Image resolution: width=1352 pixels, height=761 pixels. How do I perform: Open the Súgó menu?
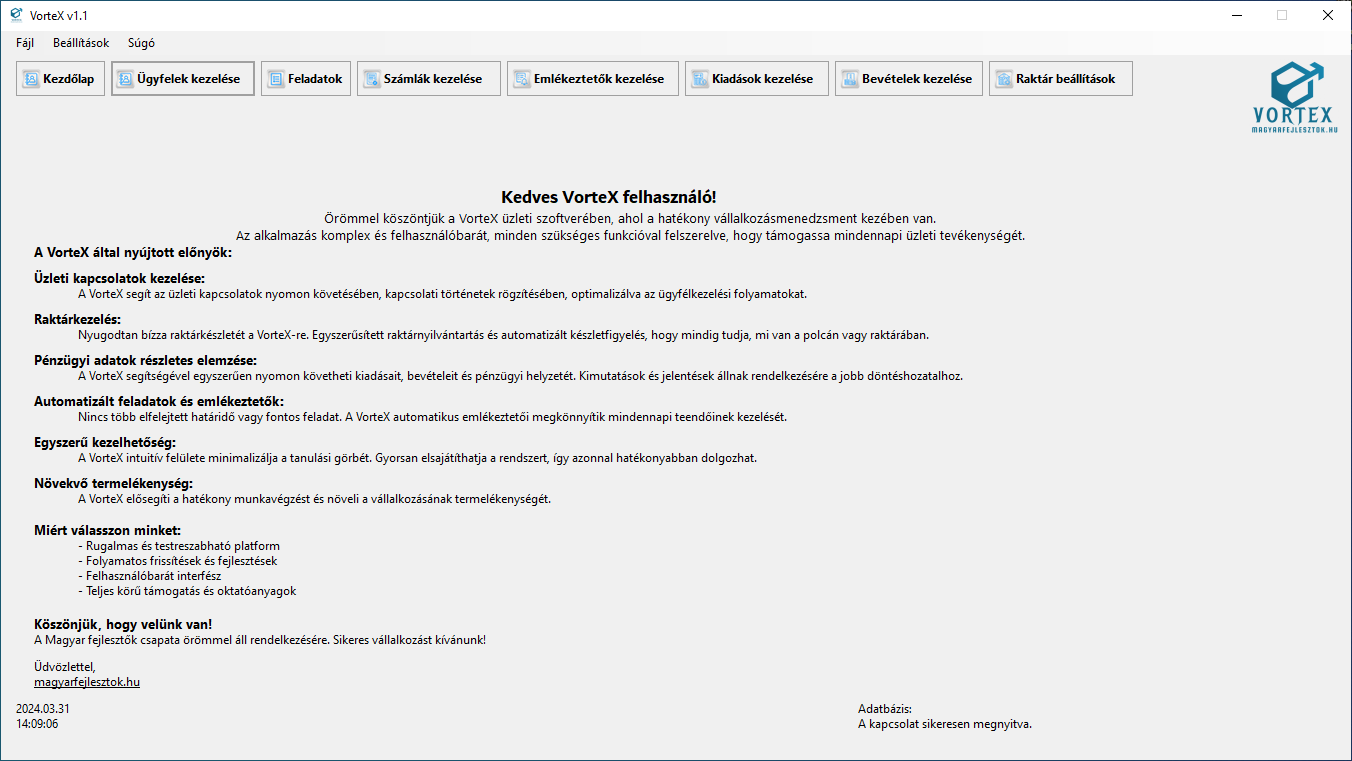pos(141,43)
